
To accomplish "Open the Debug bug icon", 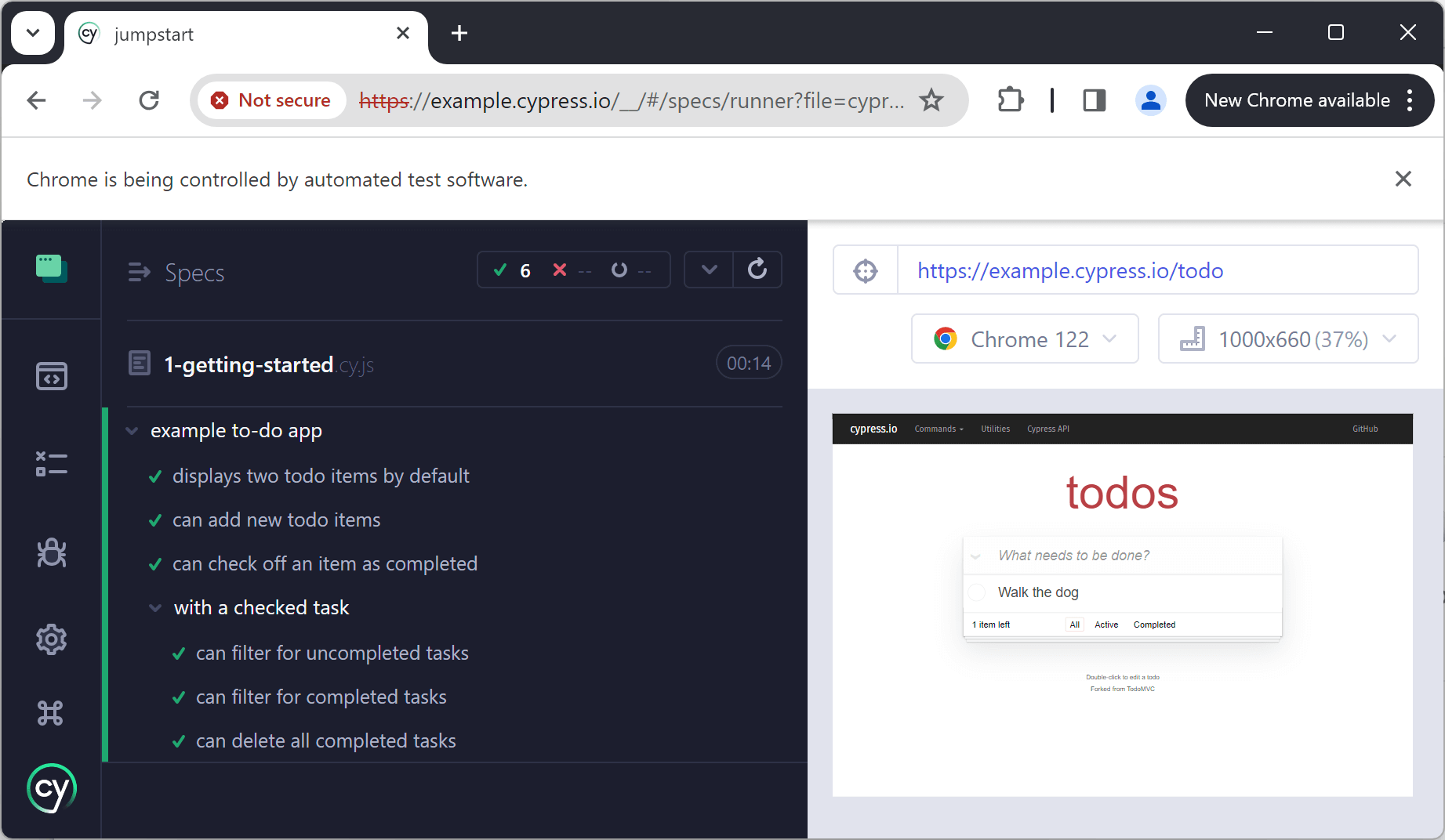I will (x=52, y=552).
